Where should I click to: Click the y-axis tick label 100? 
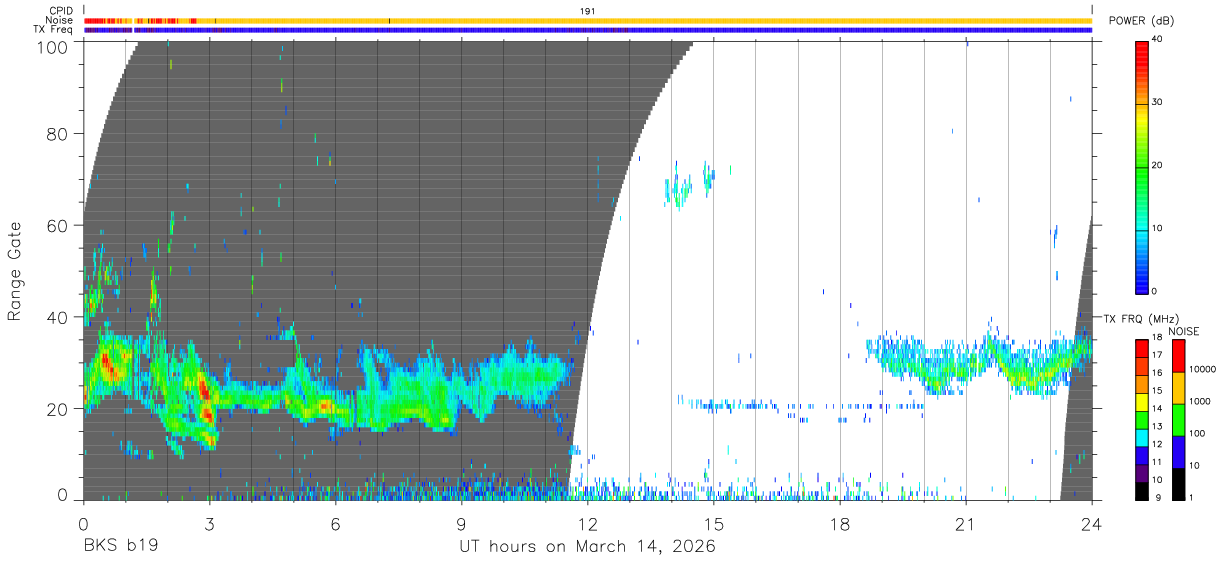pyautogui.click(x=54, y=47)
